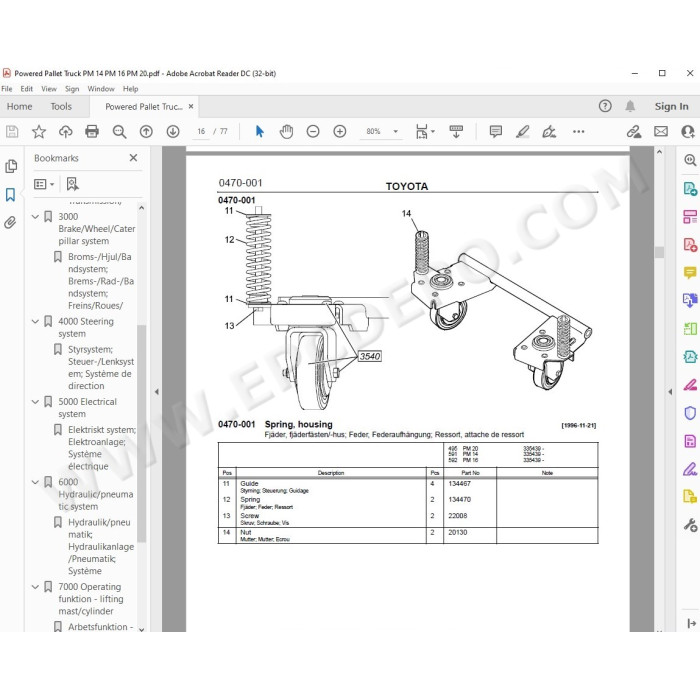This screenshot has width=700, height=700.
Task: Open the Broms-/Hjul/Bandsystem bookmark
Action: pyautogui.click(x=100, y=281)
